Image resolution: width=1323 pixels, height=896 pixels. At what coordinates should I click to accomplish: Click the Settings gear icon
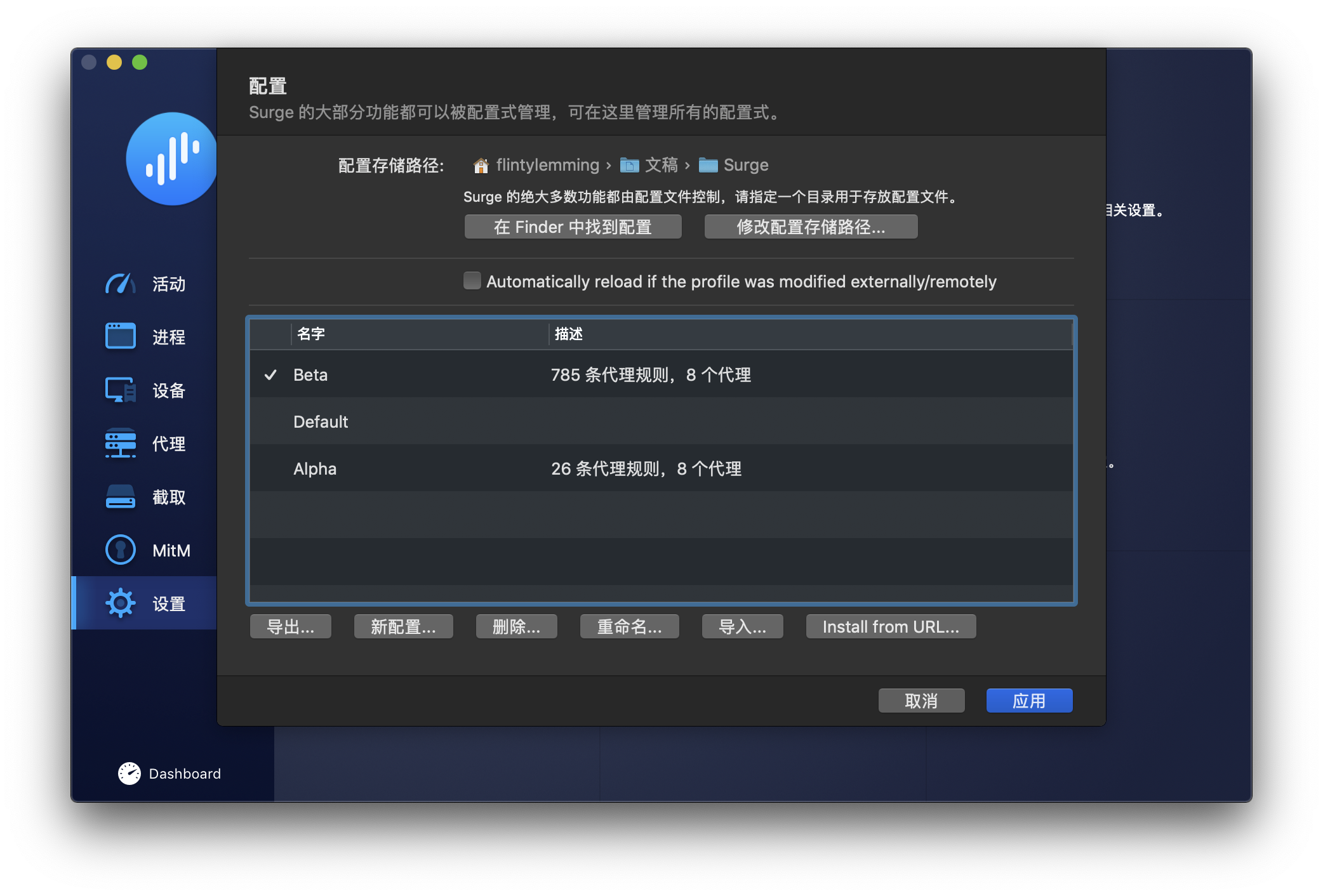pos(120,603)
